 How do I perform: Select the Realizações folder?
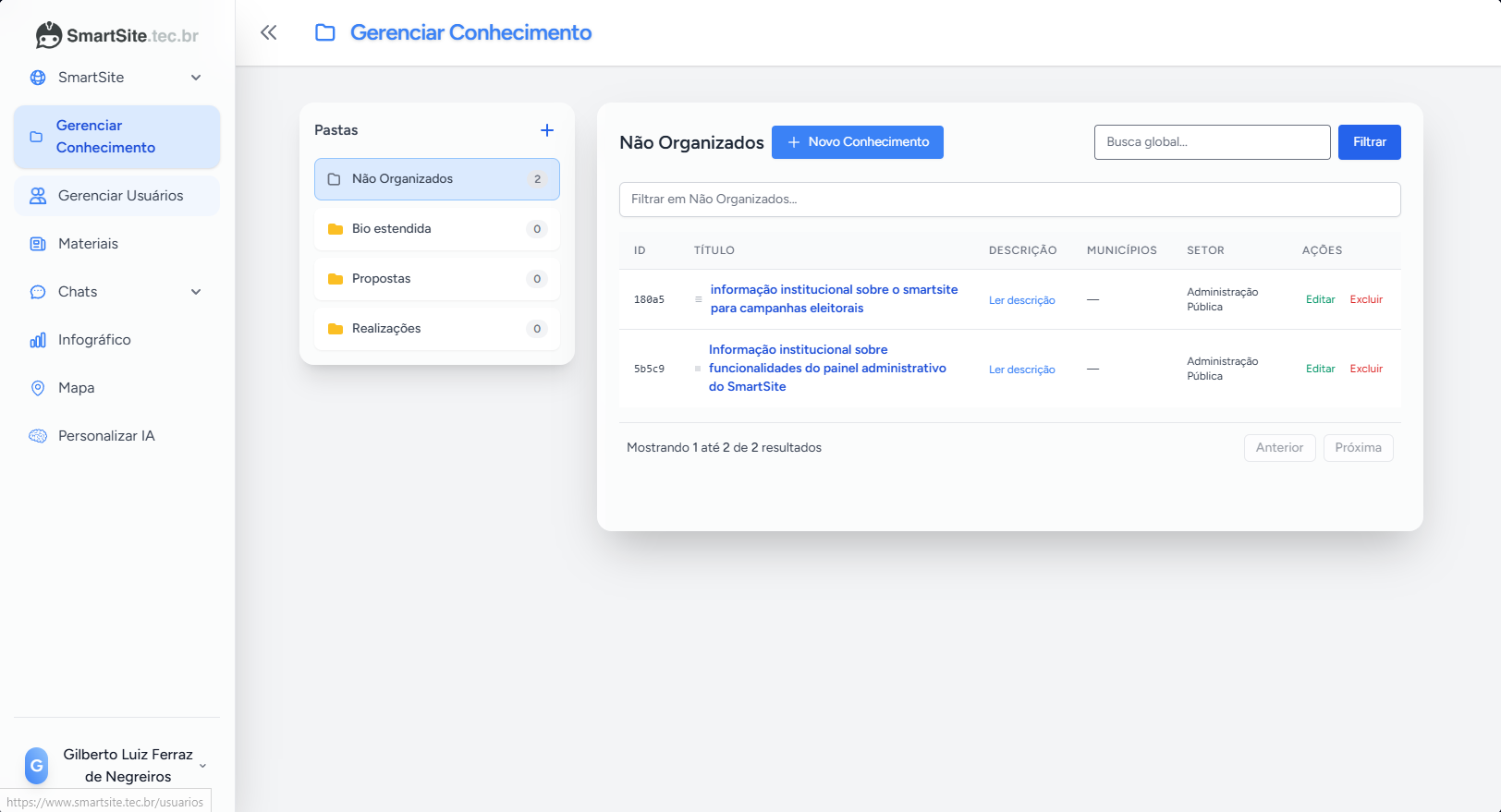437,329
